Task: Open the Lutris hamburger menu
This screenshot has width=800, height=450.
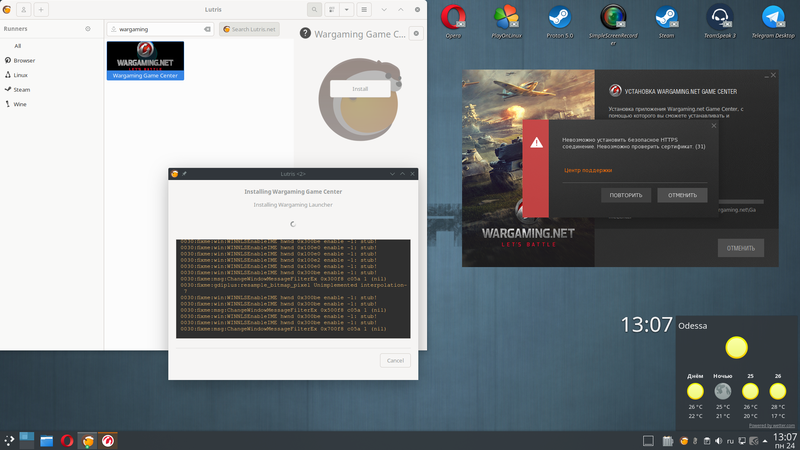Action: pos(364,10)
